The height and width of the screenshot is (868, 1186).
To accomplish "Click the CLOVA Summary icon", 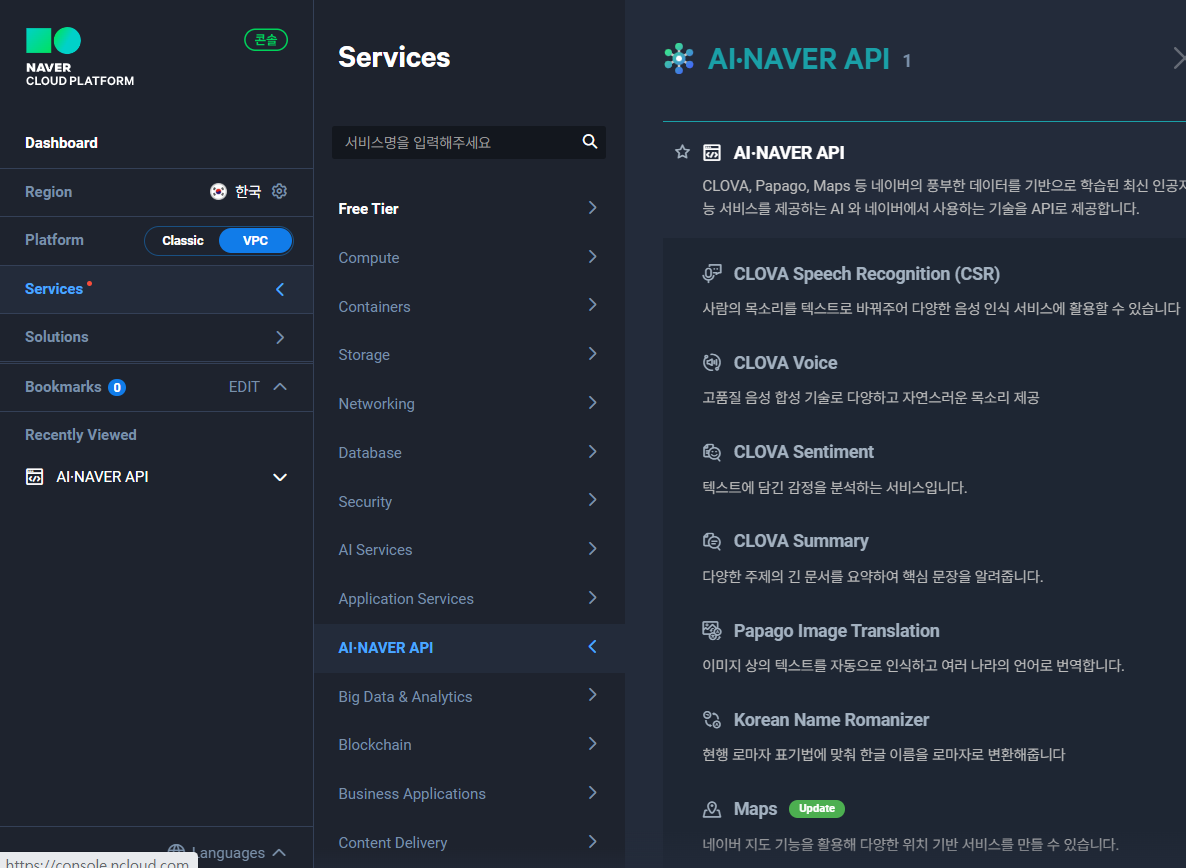I will 712,541.
